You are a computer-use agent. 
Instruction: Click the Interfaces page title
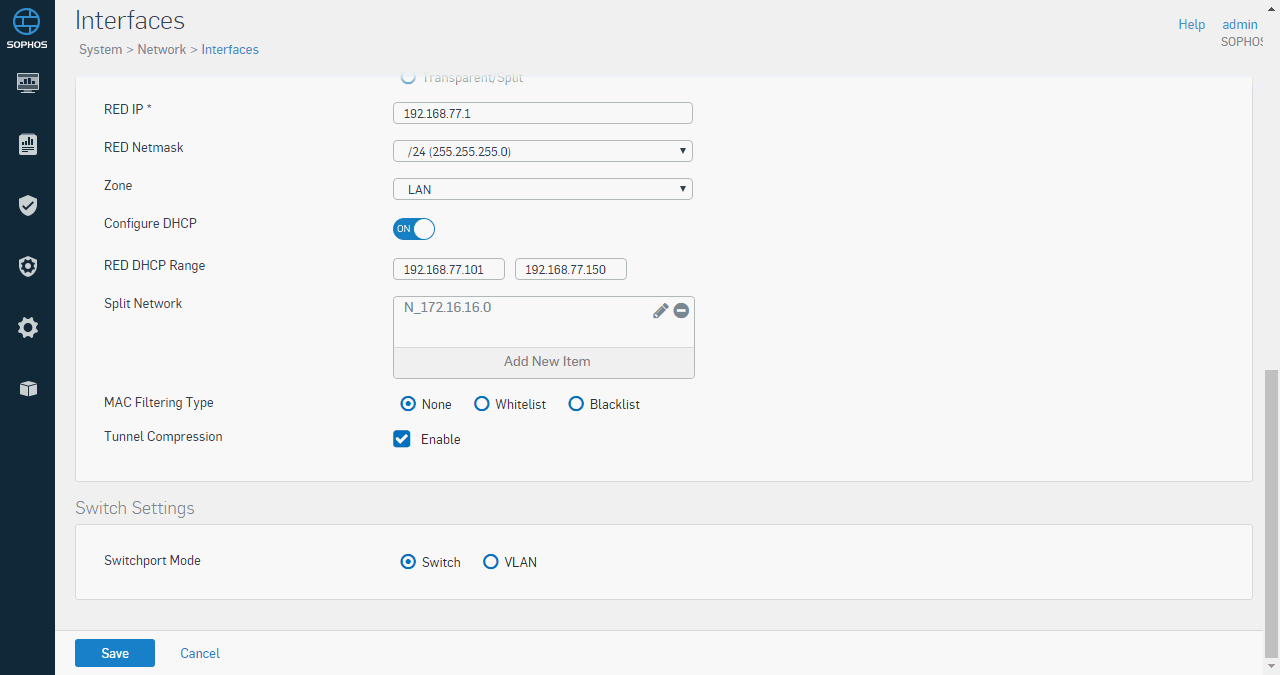130,20
